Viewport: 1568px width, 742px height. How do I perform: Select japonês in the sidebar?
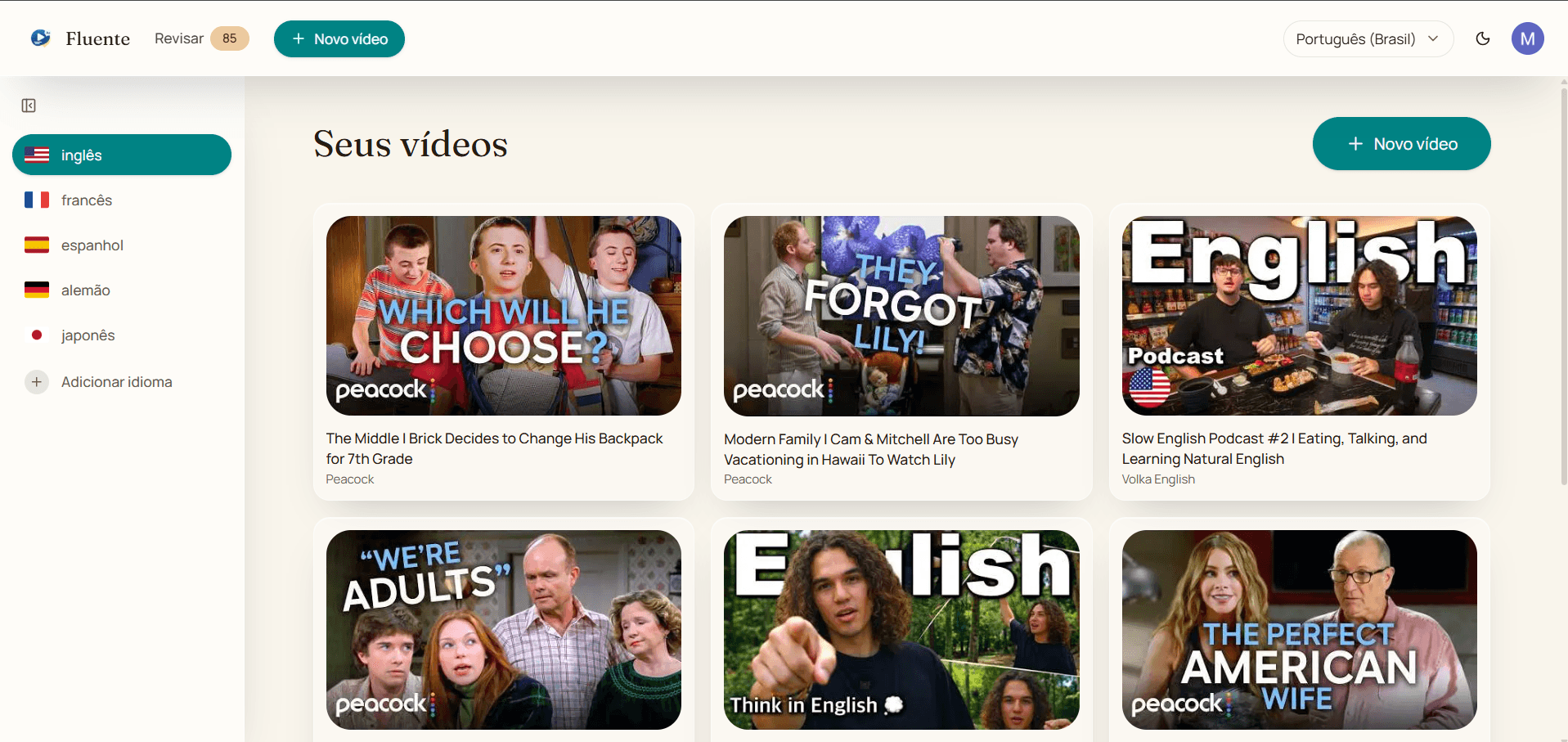(x=122, y=335)
